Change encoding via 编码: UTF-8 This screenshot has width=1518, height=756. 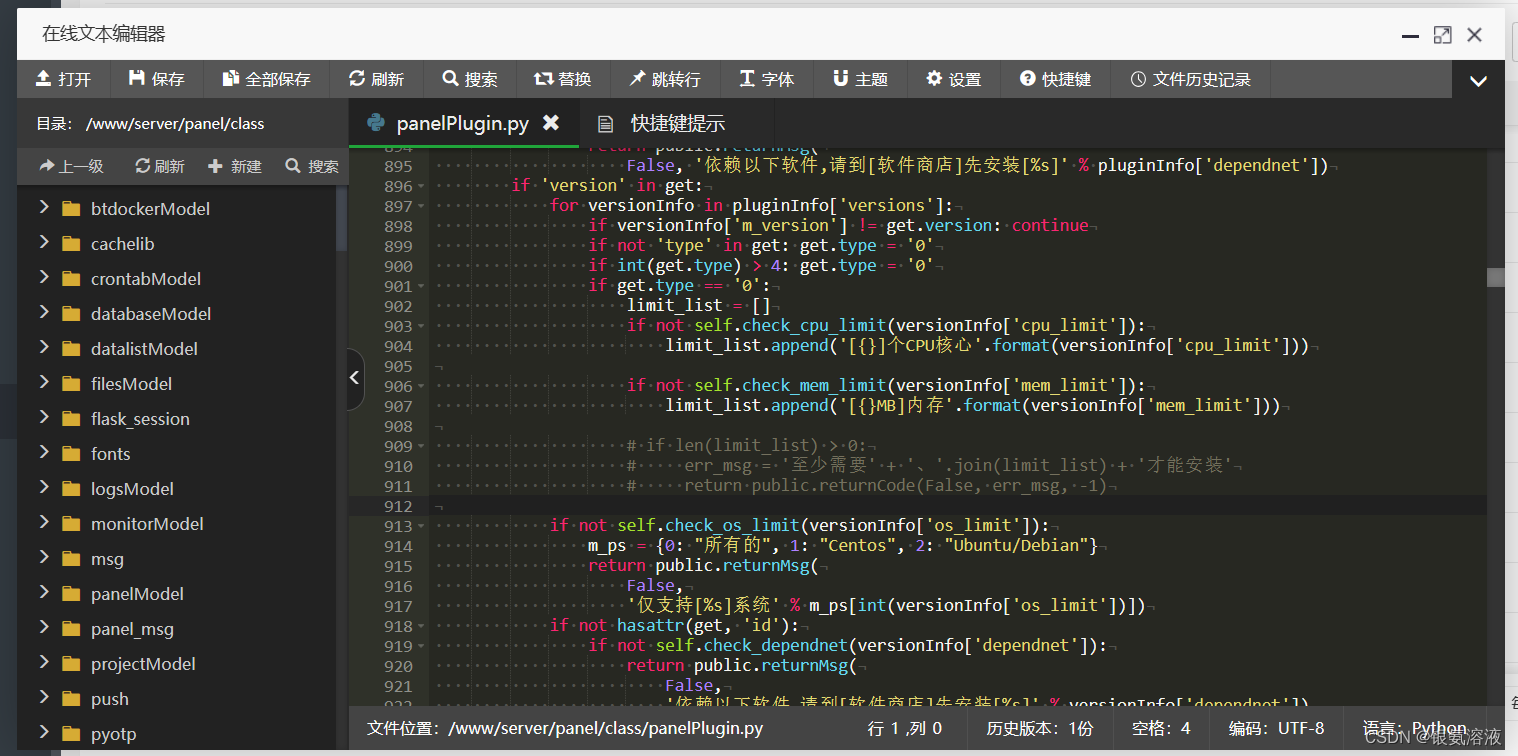pos(1276,728)
